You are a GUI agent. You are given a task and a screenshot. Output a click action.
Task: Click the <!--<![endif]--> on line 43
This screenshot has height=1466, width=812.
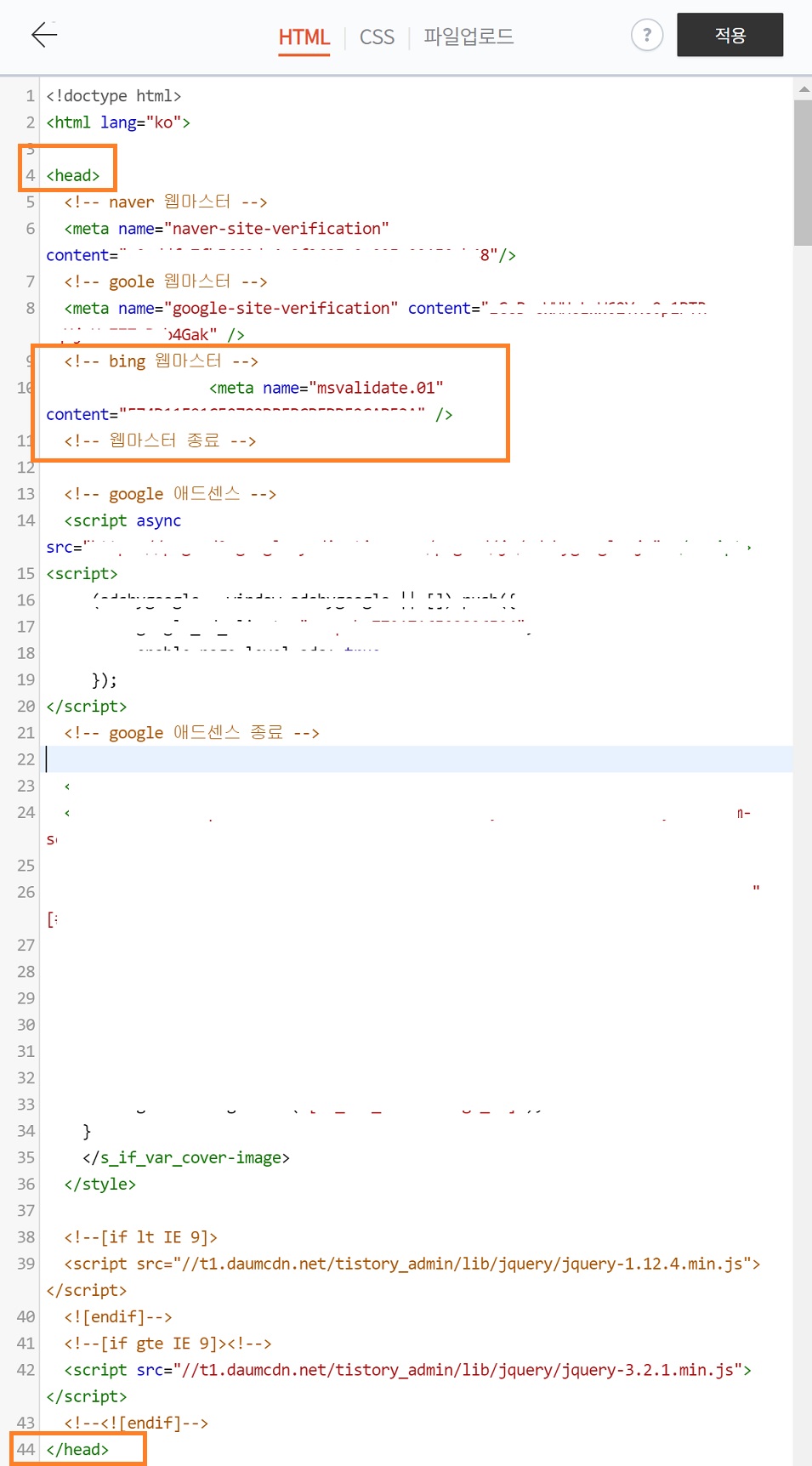[136, 1423]
